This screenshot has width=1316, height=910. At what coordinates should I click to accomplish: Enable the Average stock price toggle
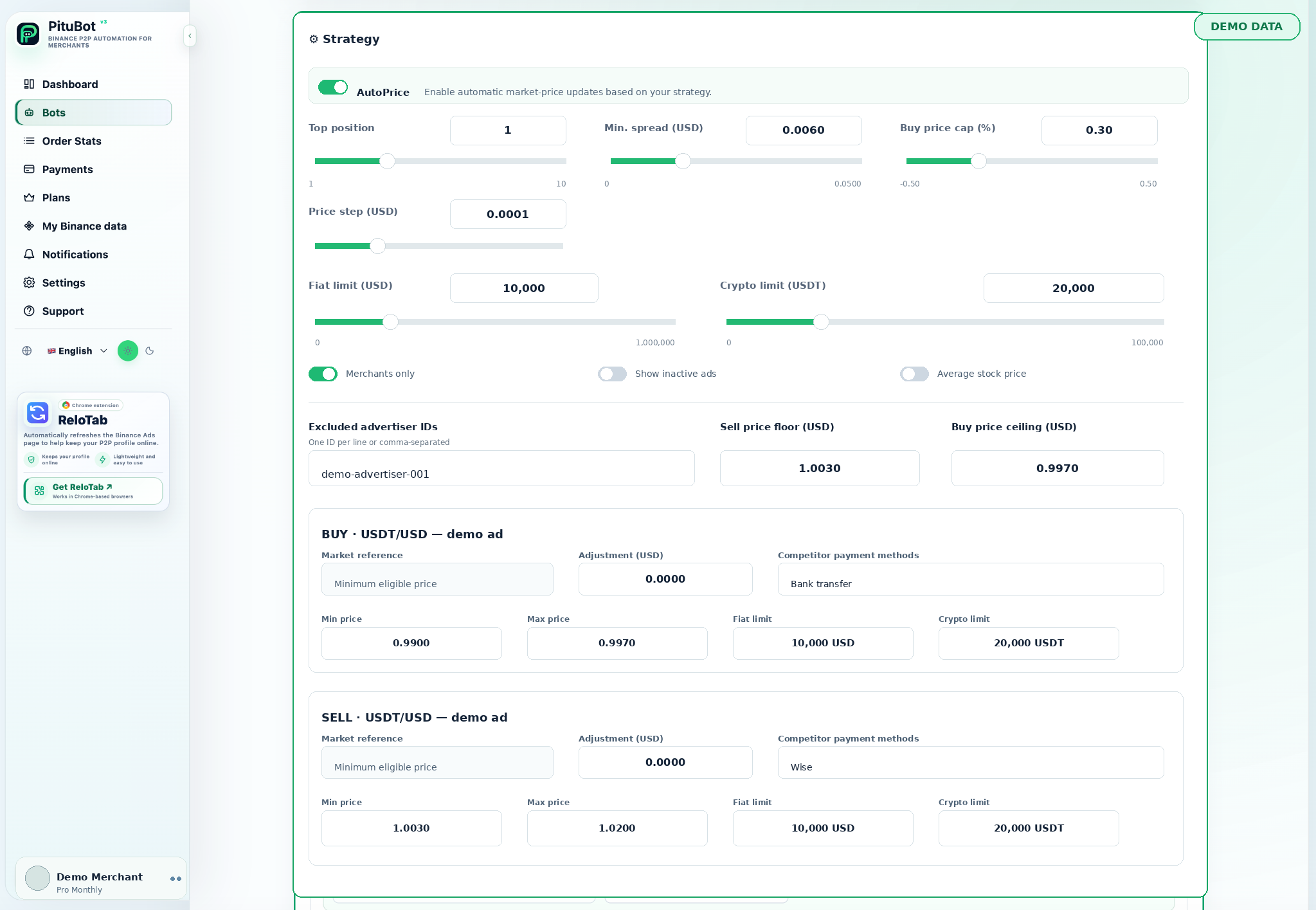click(914, 374)
